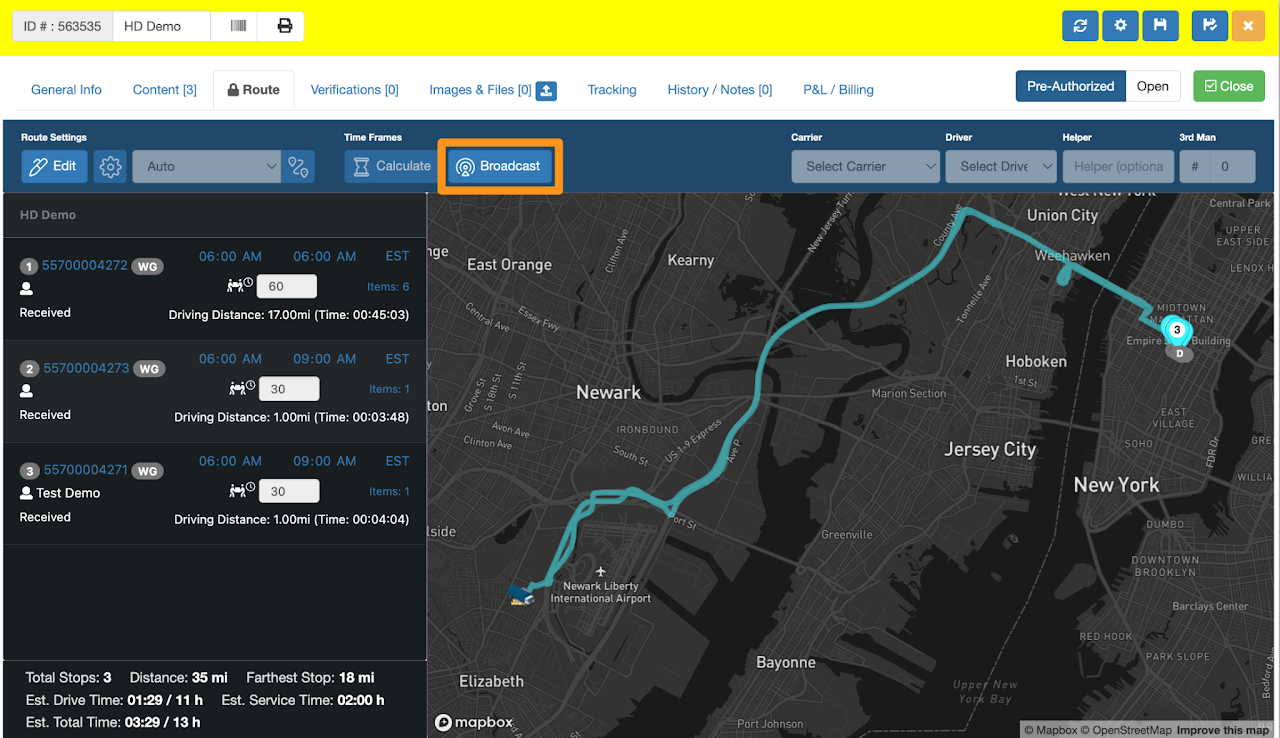Click the save-and-confirm icon with checkmark
The image size is (1280, 738).
point(1210,26)
